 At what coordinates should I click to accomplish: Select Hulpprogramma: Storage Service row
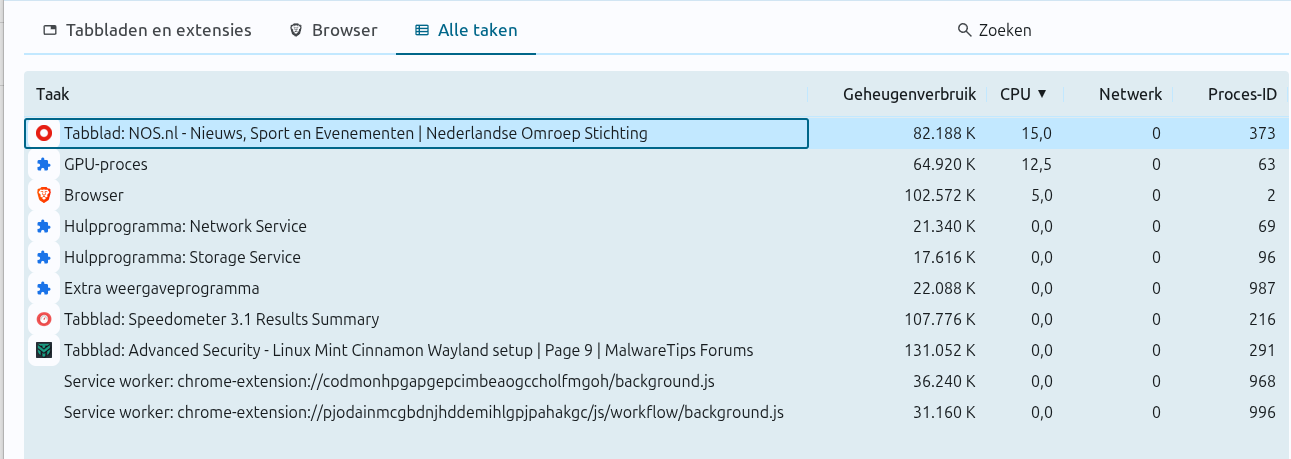(657, 257)
